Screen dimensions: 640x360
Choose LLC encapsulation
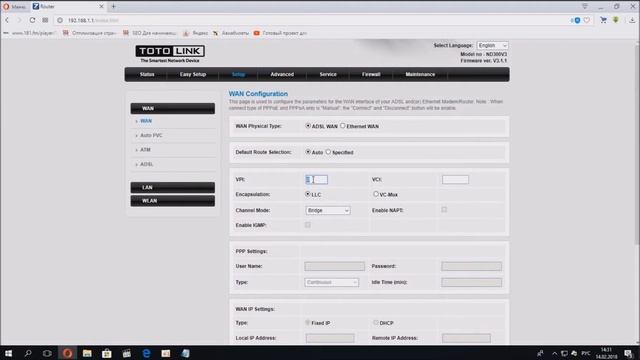click(308, 194)
